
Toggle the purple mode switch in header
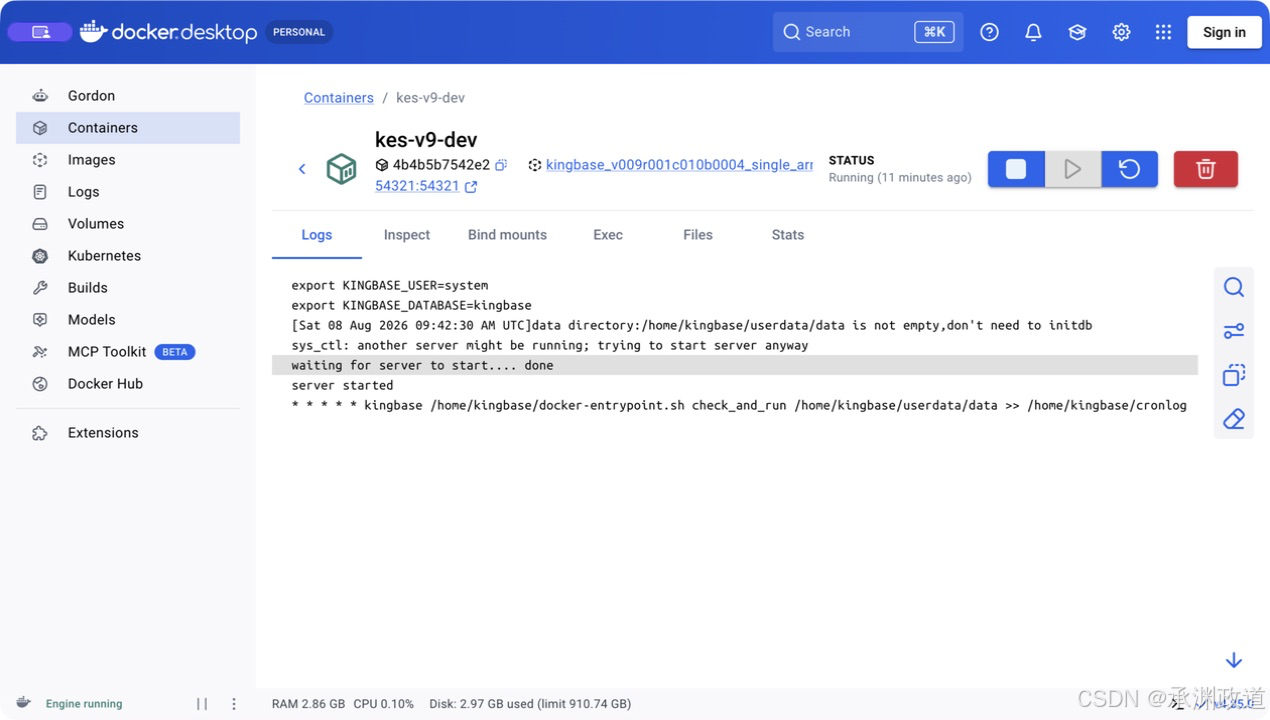[40, 32]
